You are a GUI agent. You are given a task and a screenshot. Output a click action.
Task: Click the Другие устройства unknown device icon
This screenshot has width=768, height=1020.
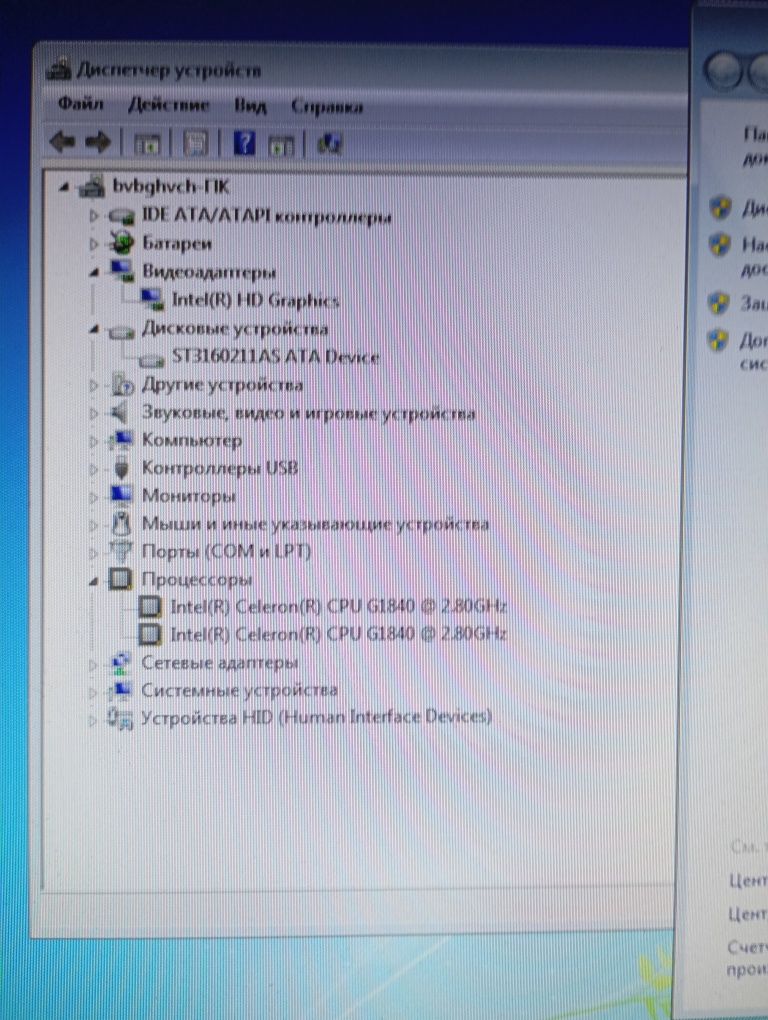121,384
